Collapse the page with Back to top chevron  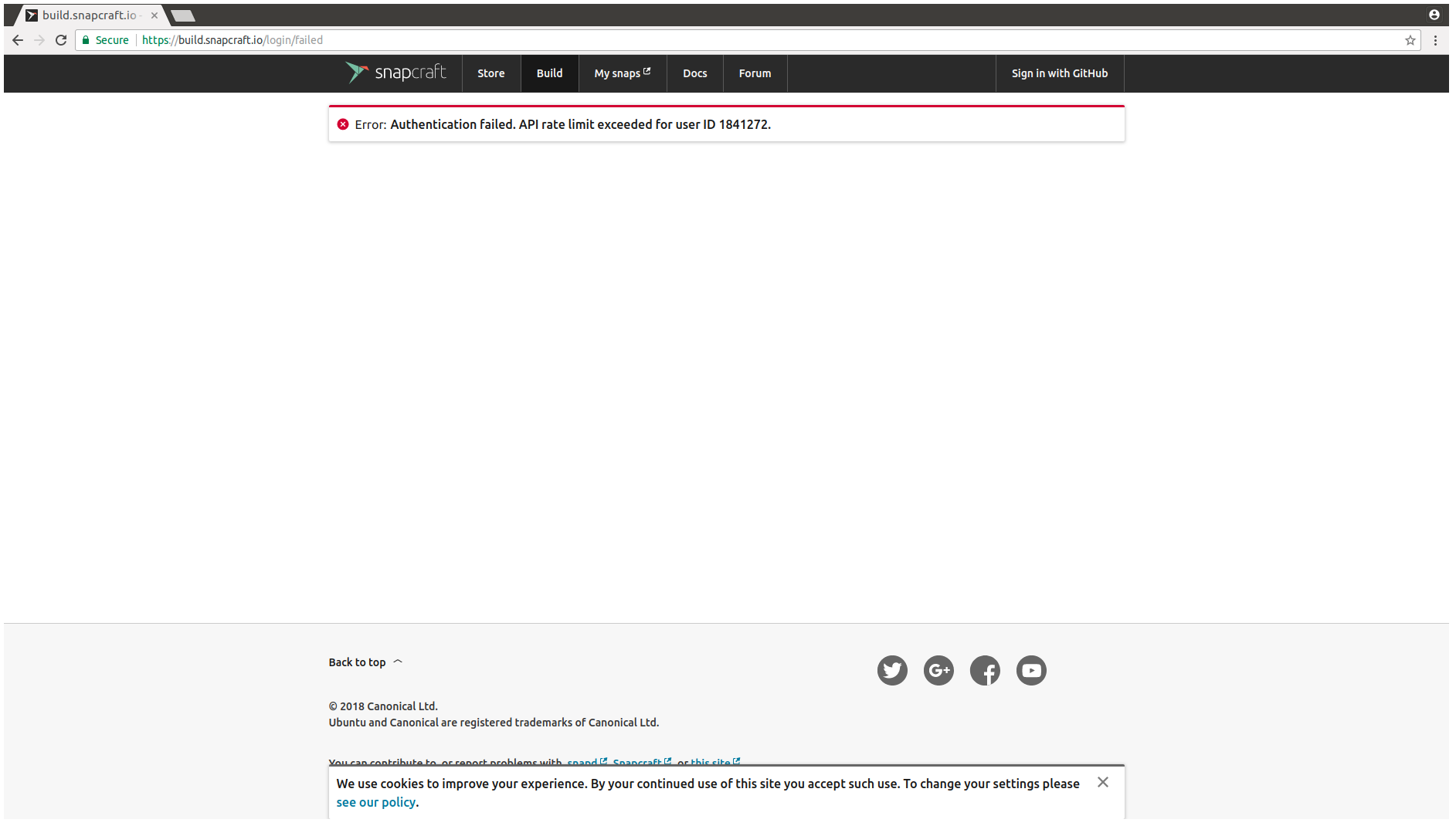(397, 661)
